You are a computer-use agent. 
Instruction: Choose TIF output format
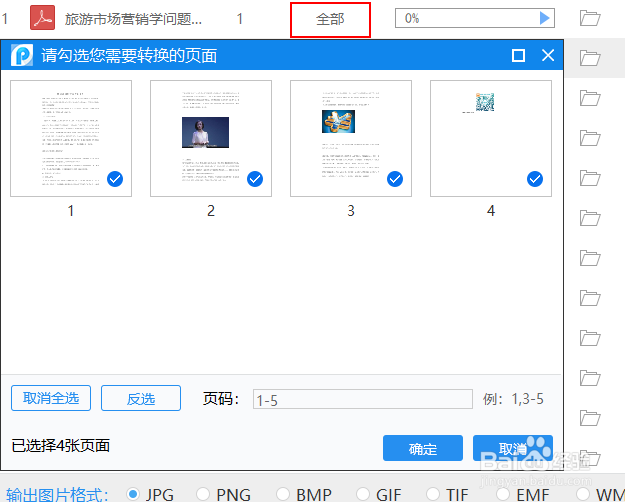pos(433,494)
